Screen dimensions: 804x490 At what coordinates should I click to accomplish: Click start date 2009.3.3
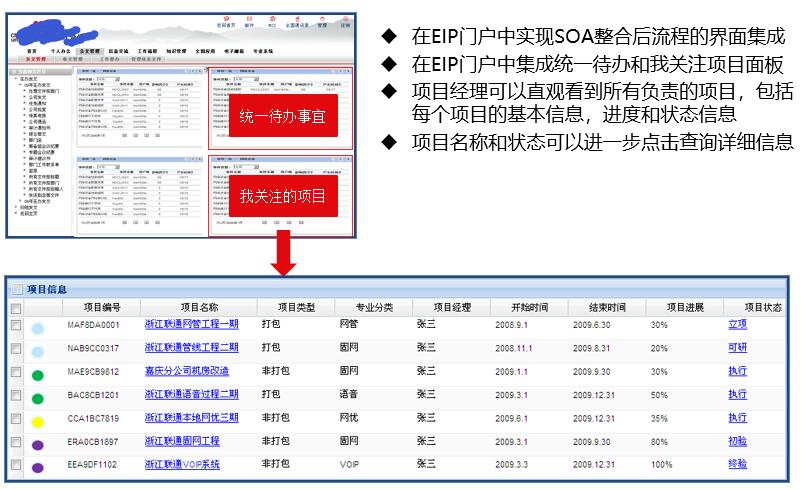512,465
